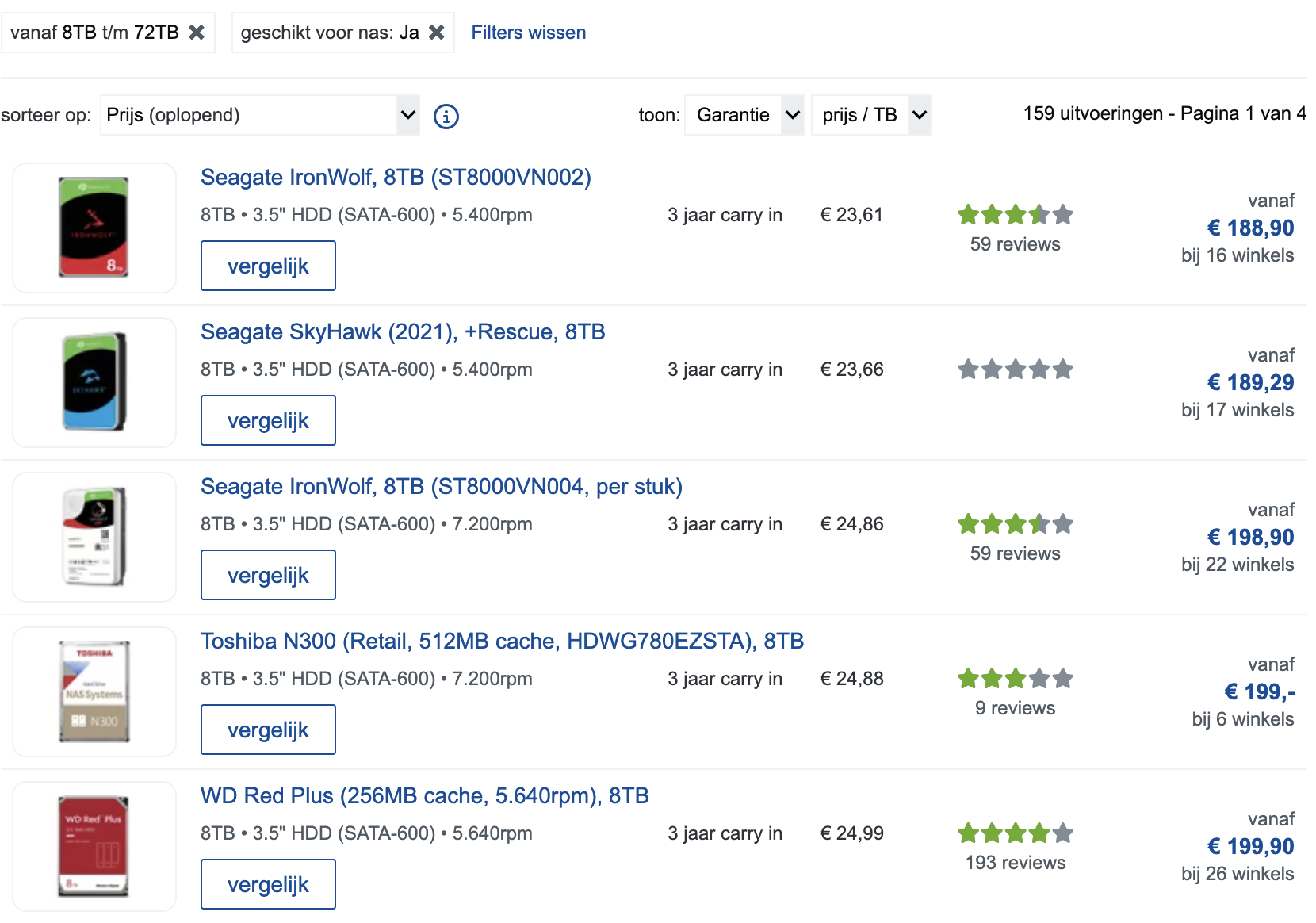Clear all filters via 'Filters wissen'
1316x923 pixels.
[x=529, y=33]
